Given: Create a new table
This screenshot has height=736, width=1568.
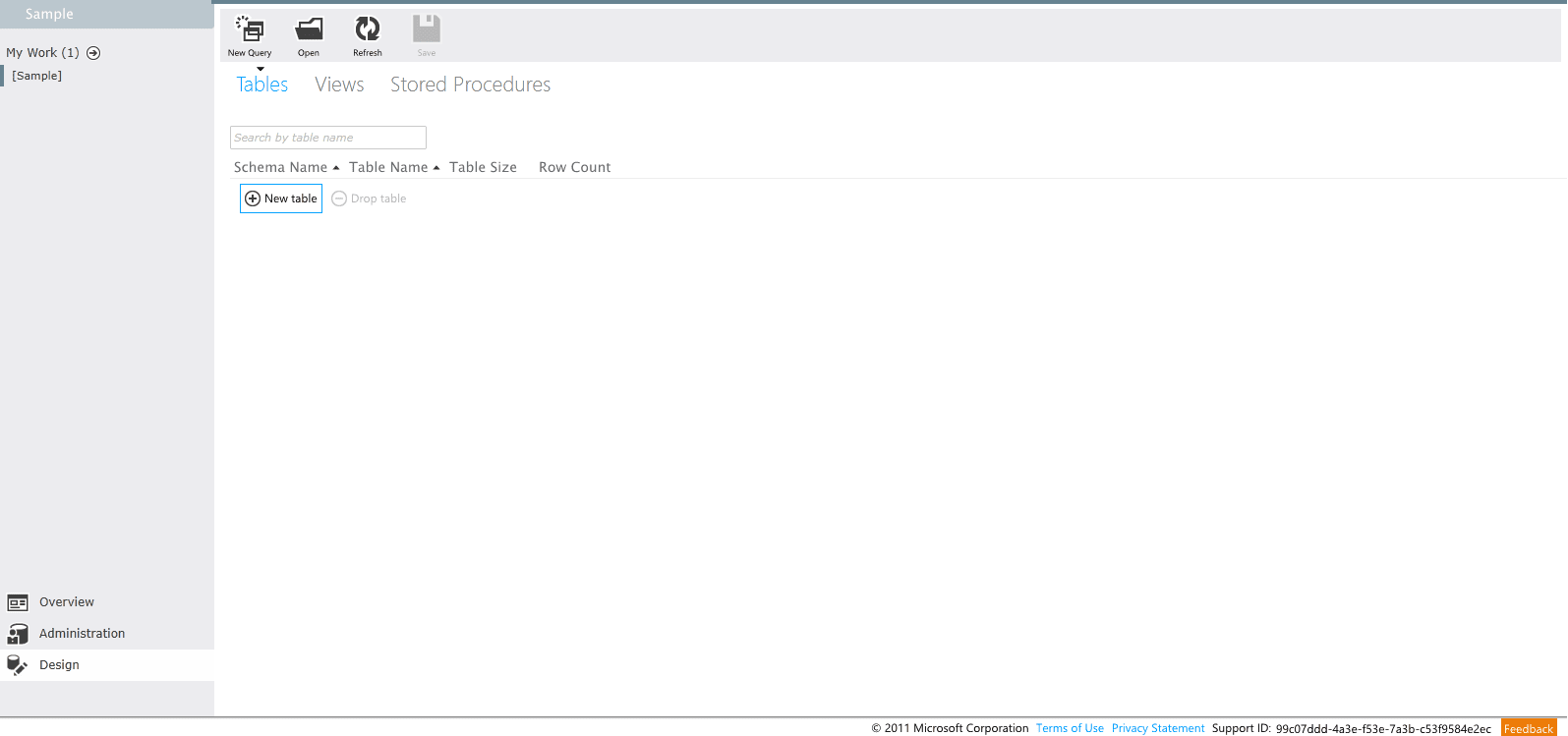Looking at the screenshot, I should coord(281,198).
